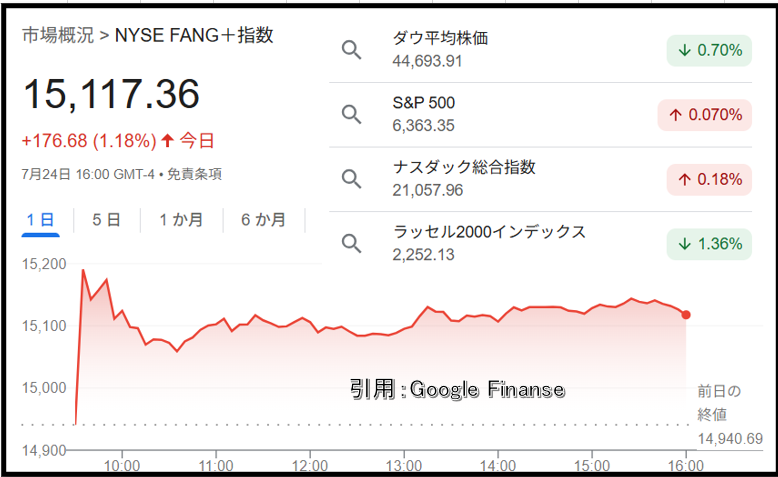Switch to the 6か月 chart range tab
Viewport: 778px width, 477px height.
click(263, 220)
